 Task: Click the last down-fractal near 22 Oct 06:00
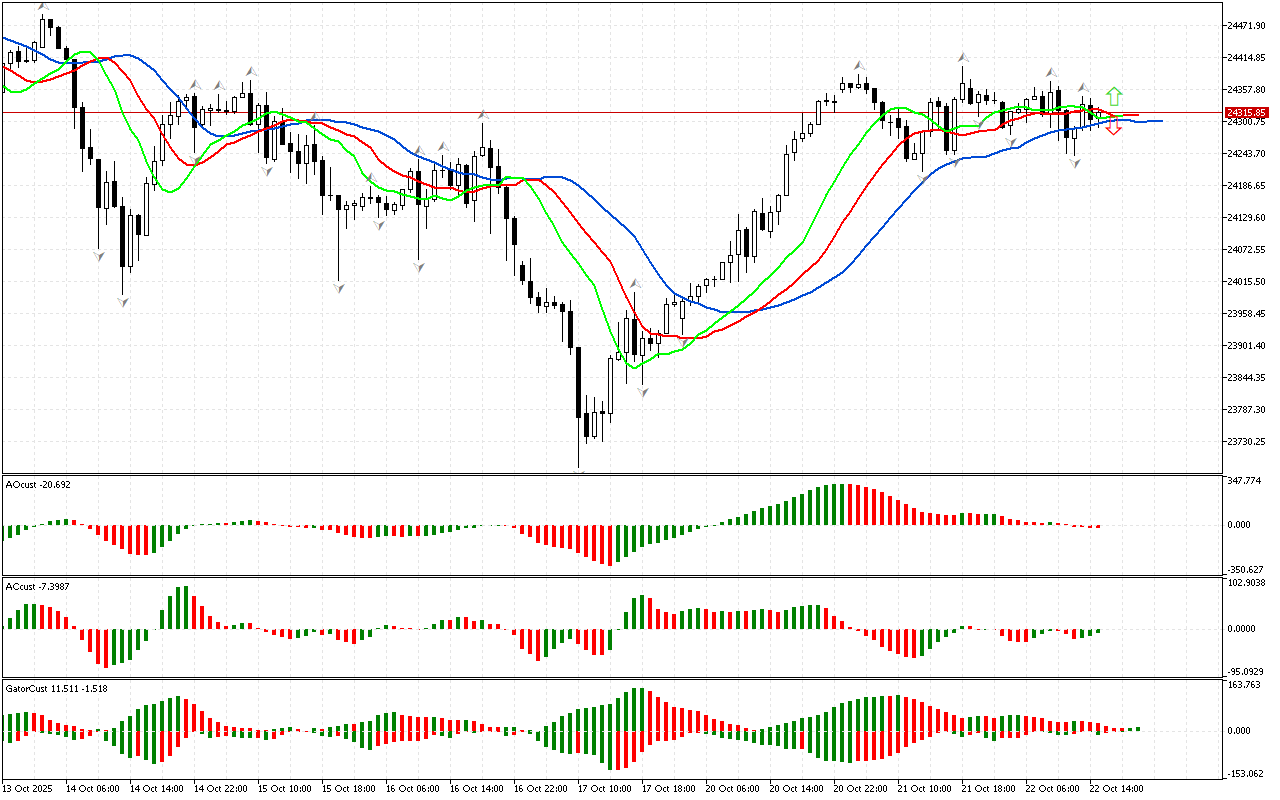pos(1075,162)
